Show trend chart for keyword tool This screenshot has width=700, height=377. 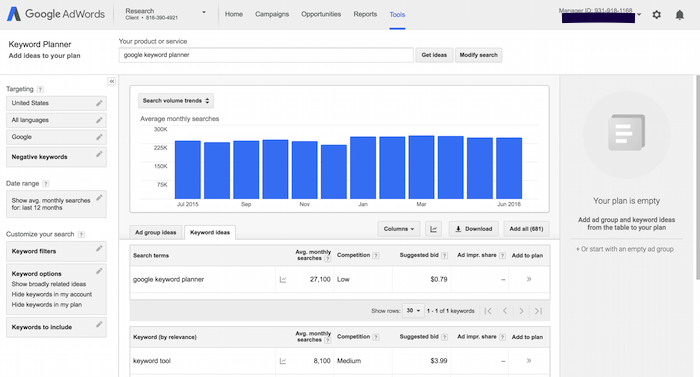click(x=283, y=361)
